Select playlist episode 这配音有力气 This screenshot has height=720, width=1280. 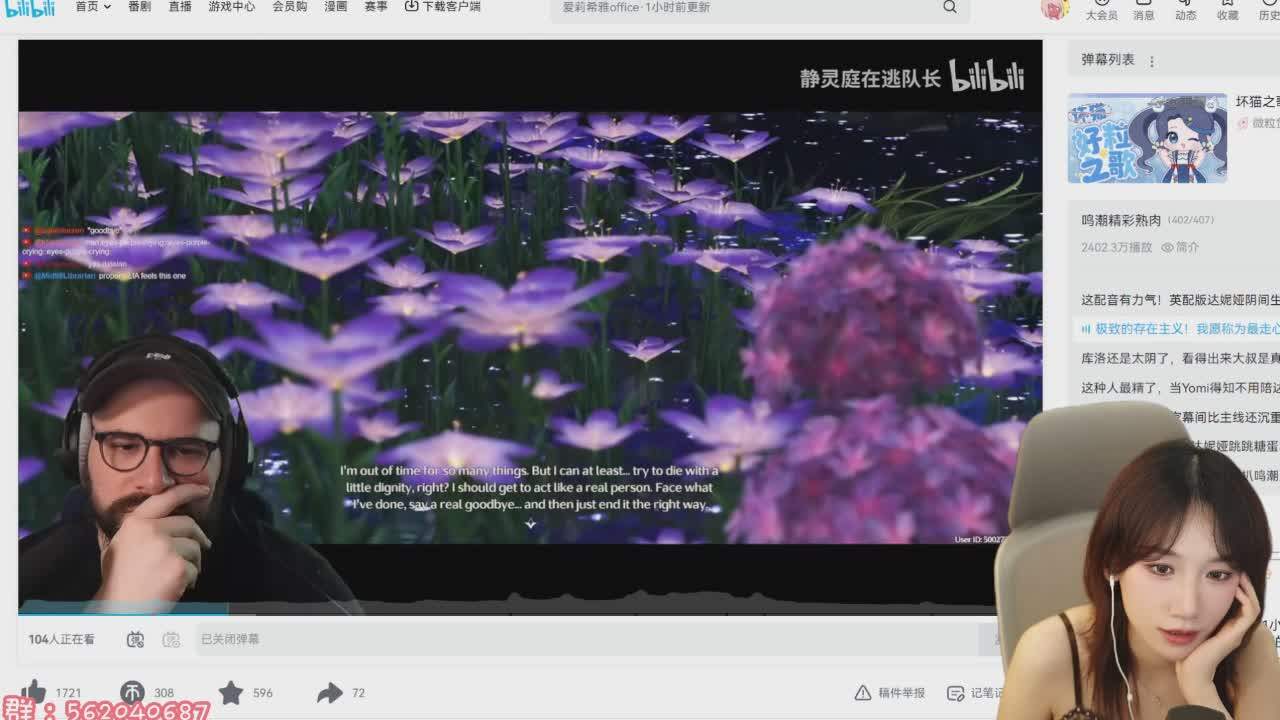pos(1180,300)
